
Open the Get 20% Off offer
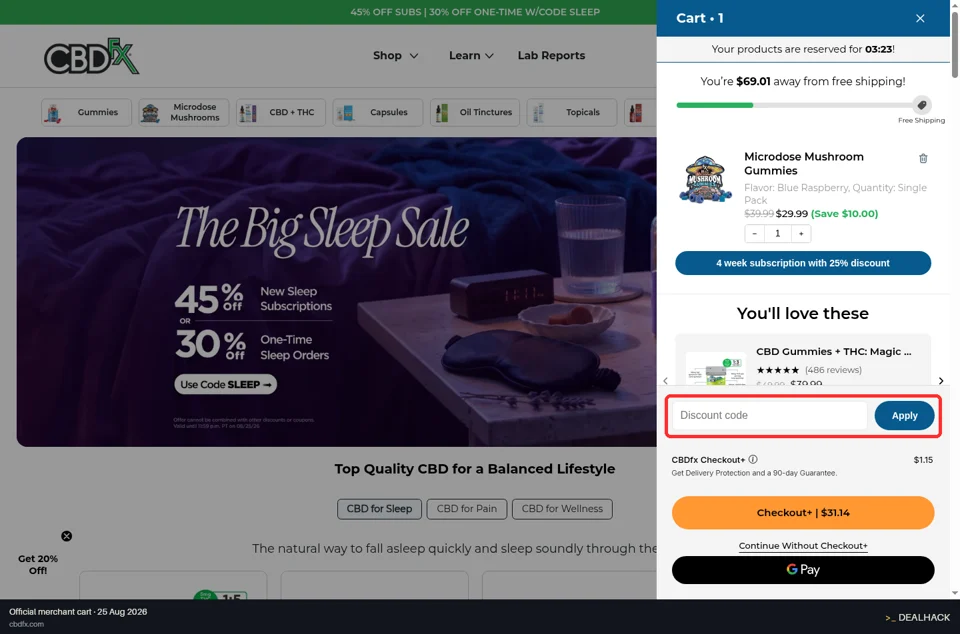point(38,564)
